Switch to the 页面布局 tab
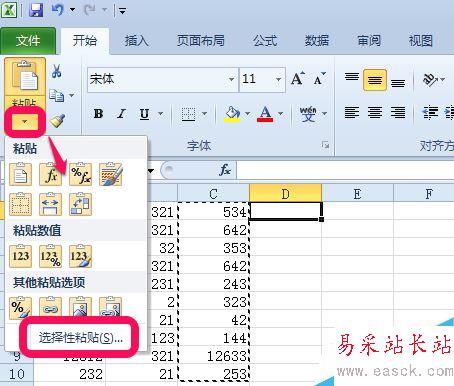 201,41
